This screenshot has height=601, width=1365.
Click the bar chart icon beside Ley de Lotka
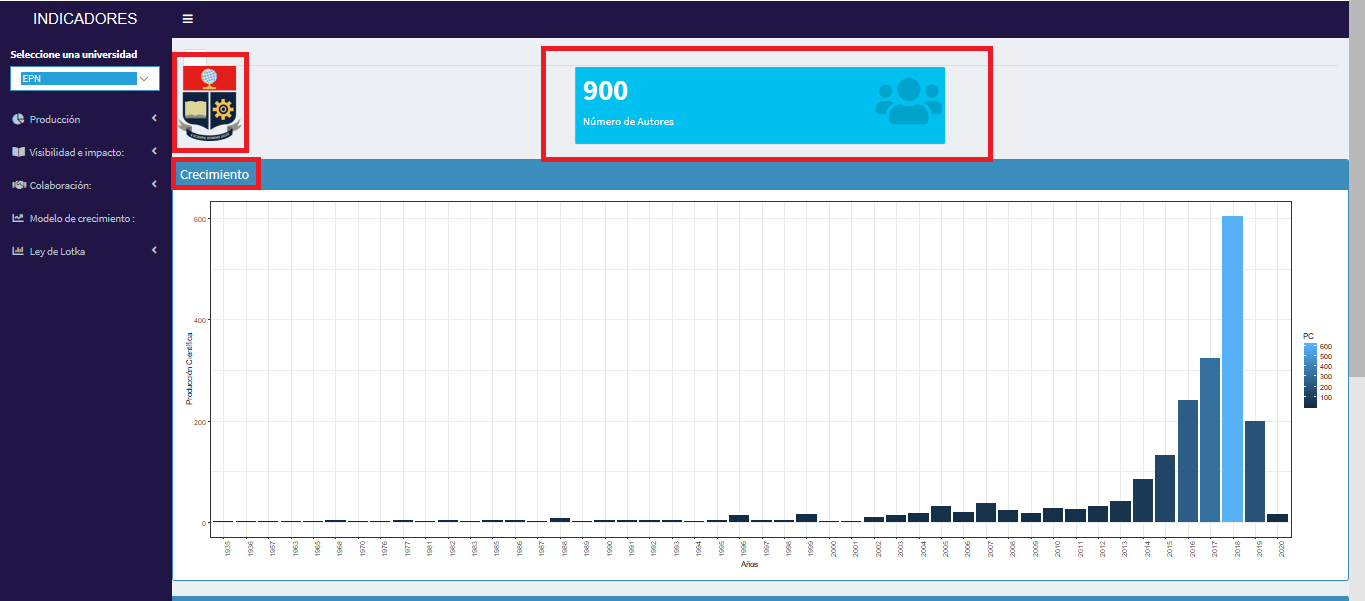[x=18, y=251]
